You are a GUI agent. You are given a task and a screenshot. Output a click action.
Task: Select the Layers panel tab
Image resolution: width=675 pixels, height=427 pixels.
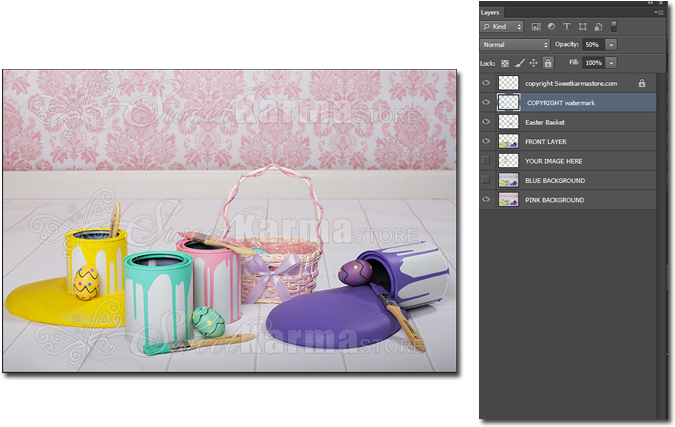[490, 12]
